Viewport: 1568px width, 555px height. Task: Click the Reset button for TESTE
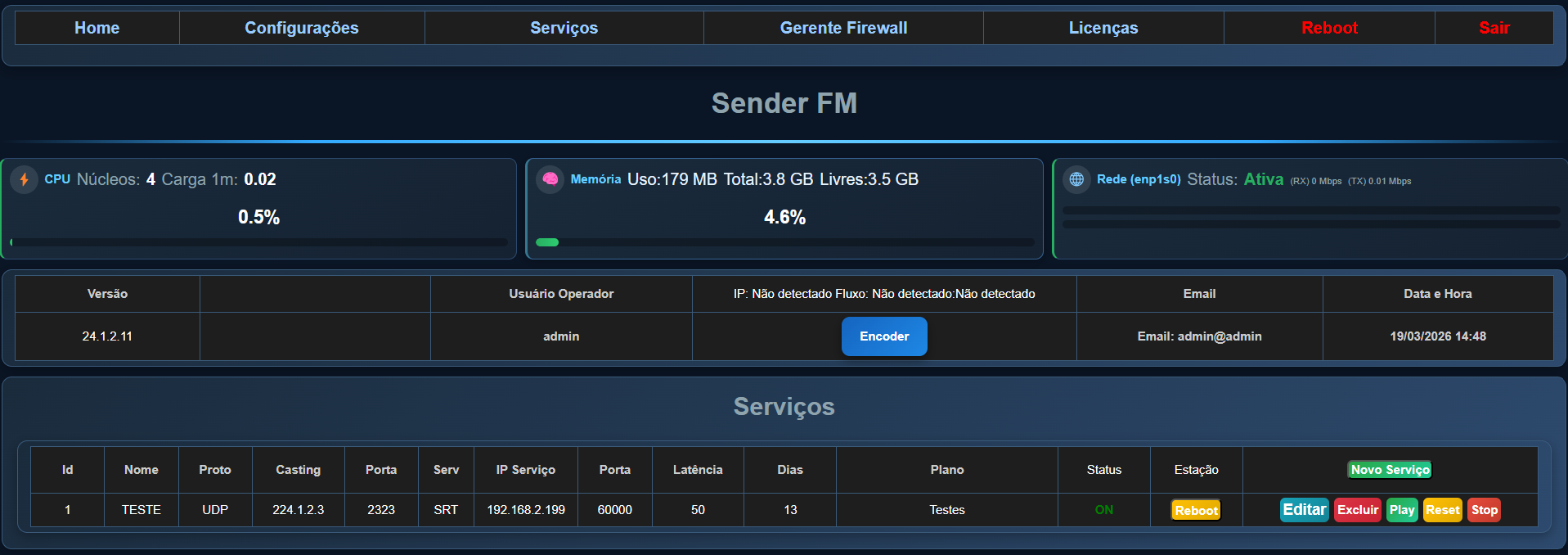tap(1443, 510)
